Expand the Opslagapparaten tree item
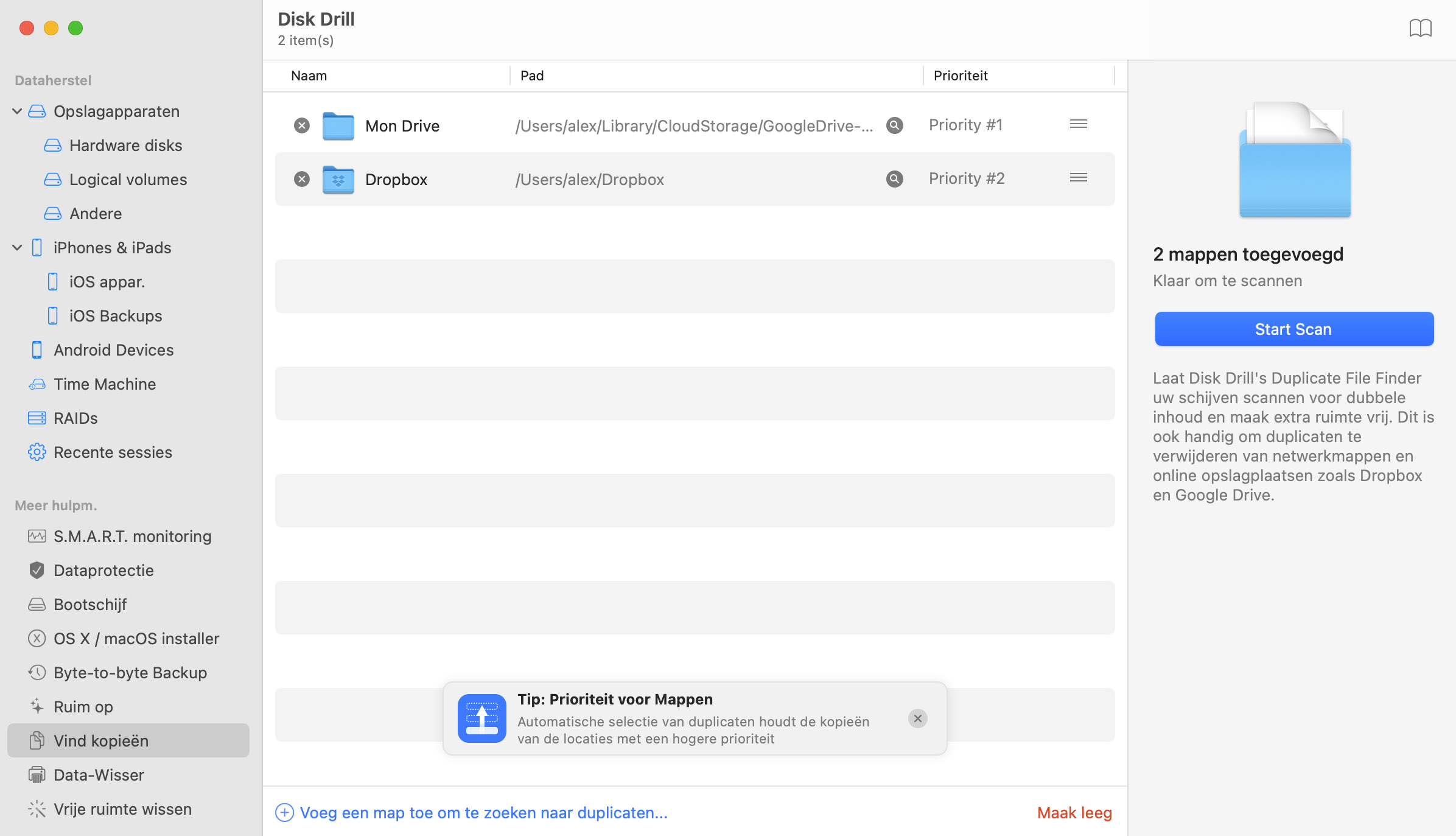Image resolution: width=1456 pixels, height=836 pixels. click(18, 111)
